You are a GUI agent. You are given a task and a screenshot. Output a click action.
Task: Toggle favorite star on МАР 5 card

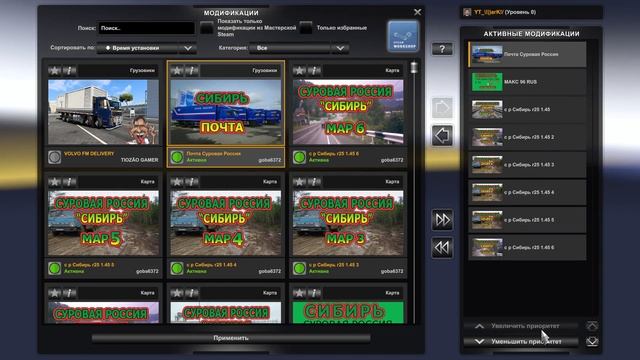coord(54,182)
